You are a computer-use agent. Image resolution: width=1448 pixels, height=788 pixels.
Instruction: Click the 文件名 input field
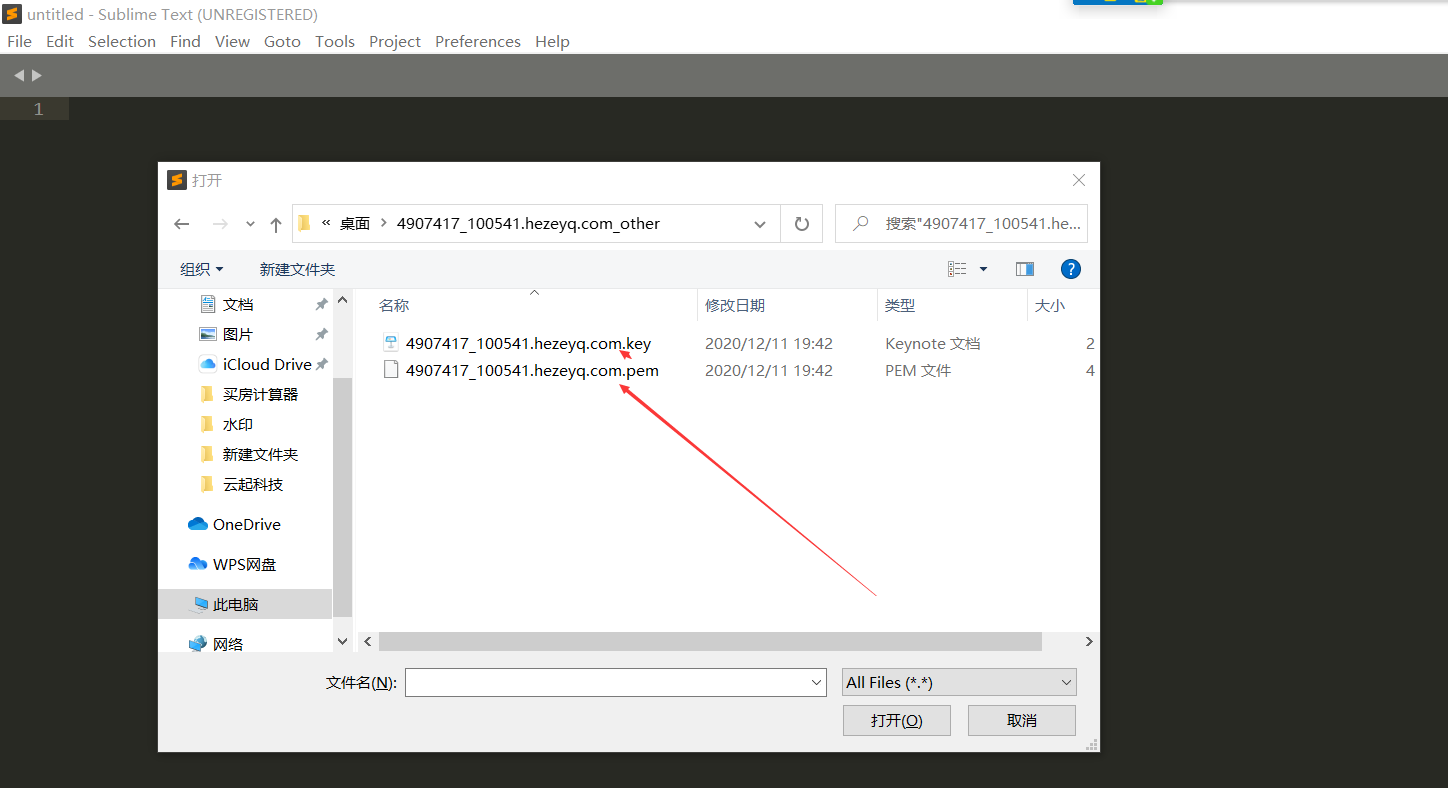pos(610,682)
